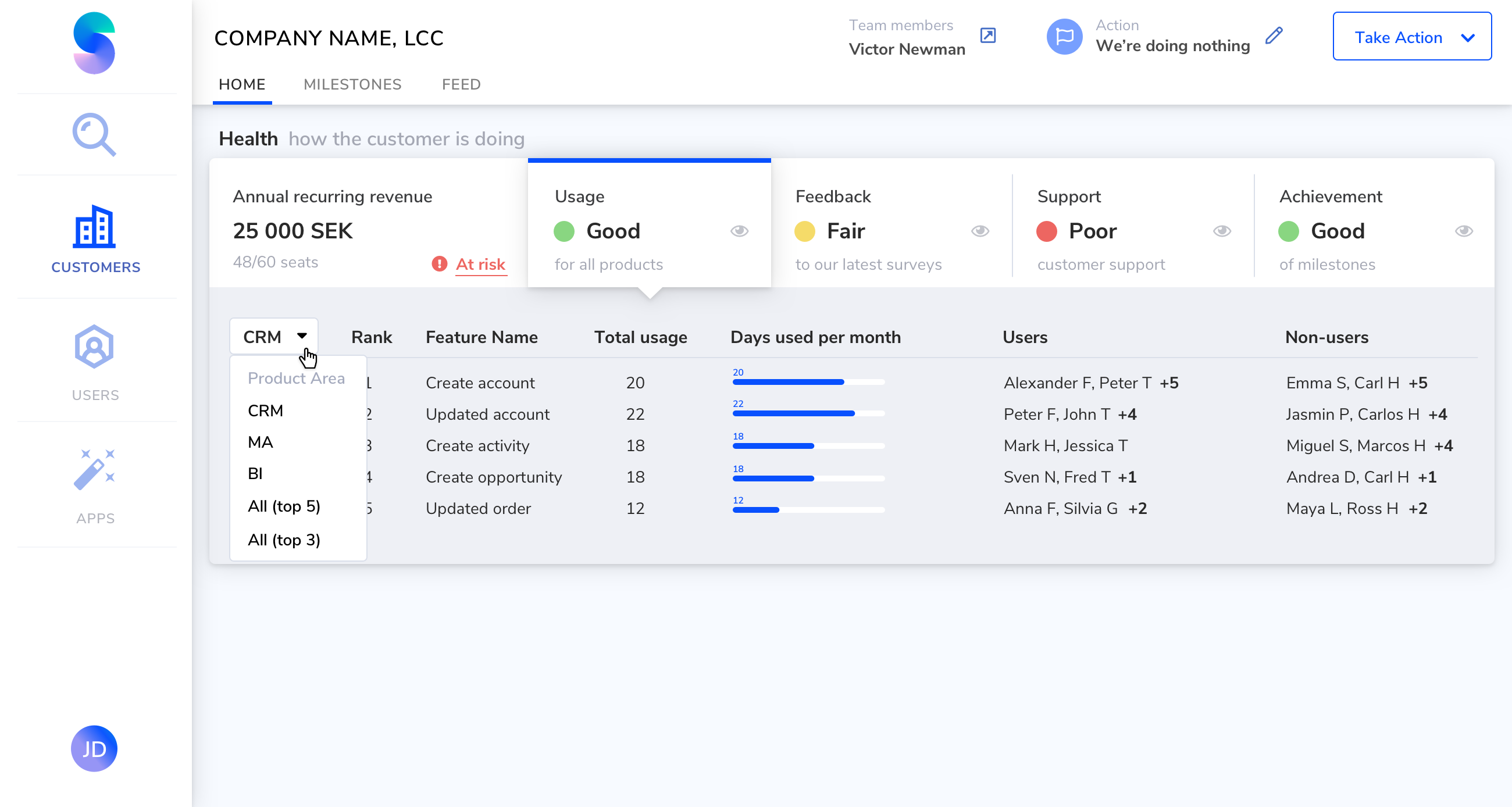
Task: Switch to the Feed tab
Action: pyautogui.click(x=461, y=84)
